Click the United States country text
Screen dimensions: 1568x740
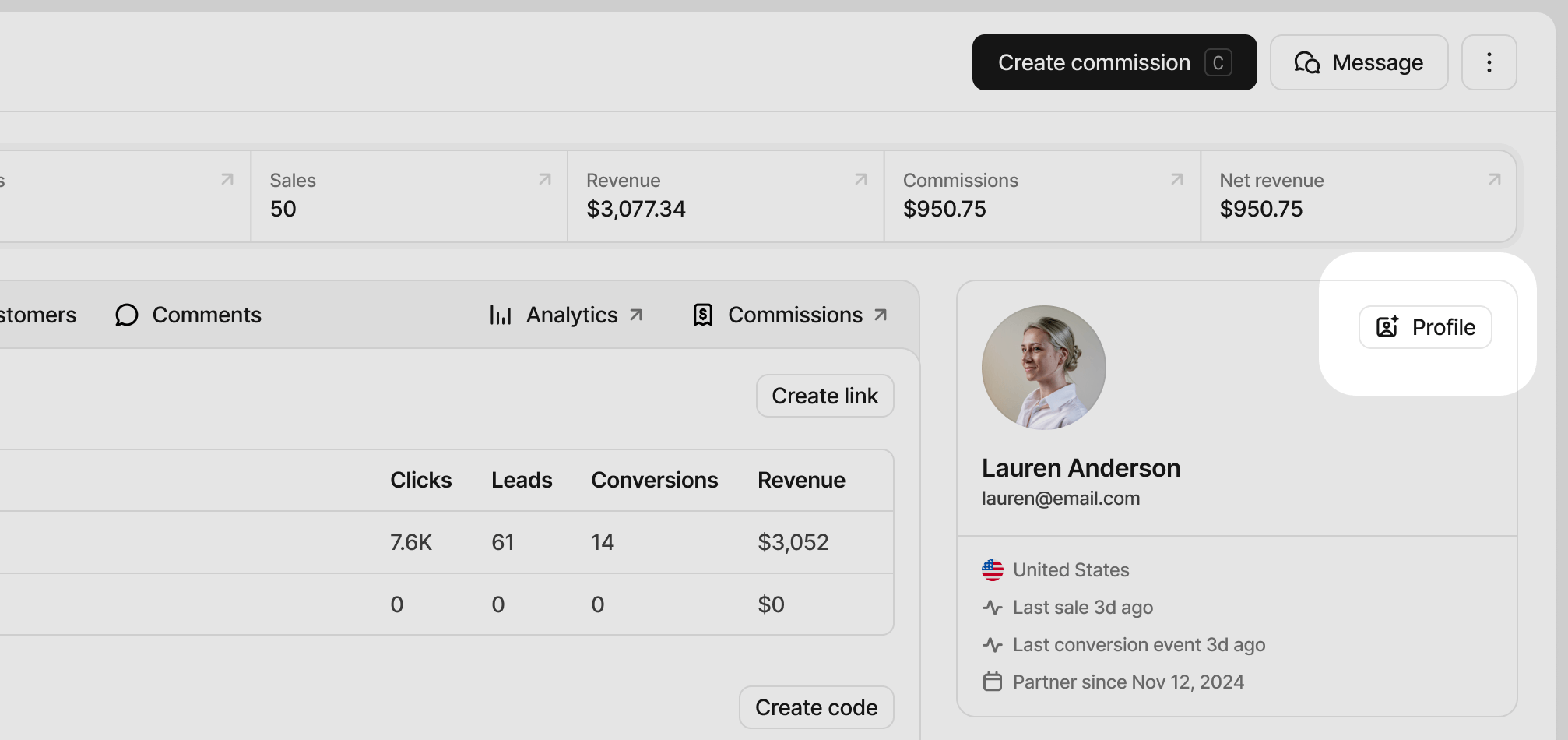(1071, 570)
